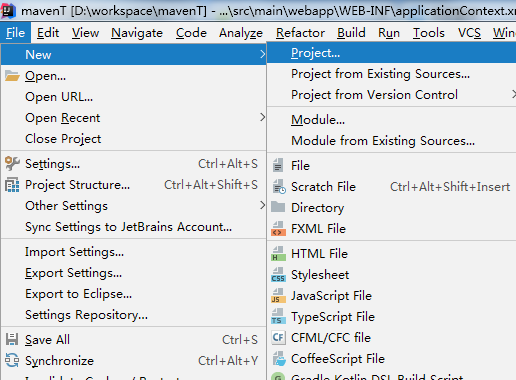Screen dimensions: 516x380
Task: Choose Synchronize menu entry
Action: click(x=134, y=361)
